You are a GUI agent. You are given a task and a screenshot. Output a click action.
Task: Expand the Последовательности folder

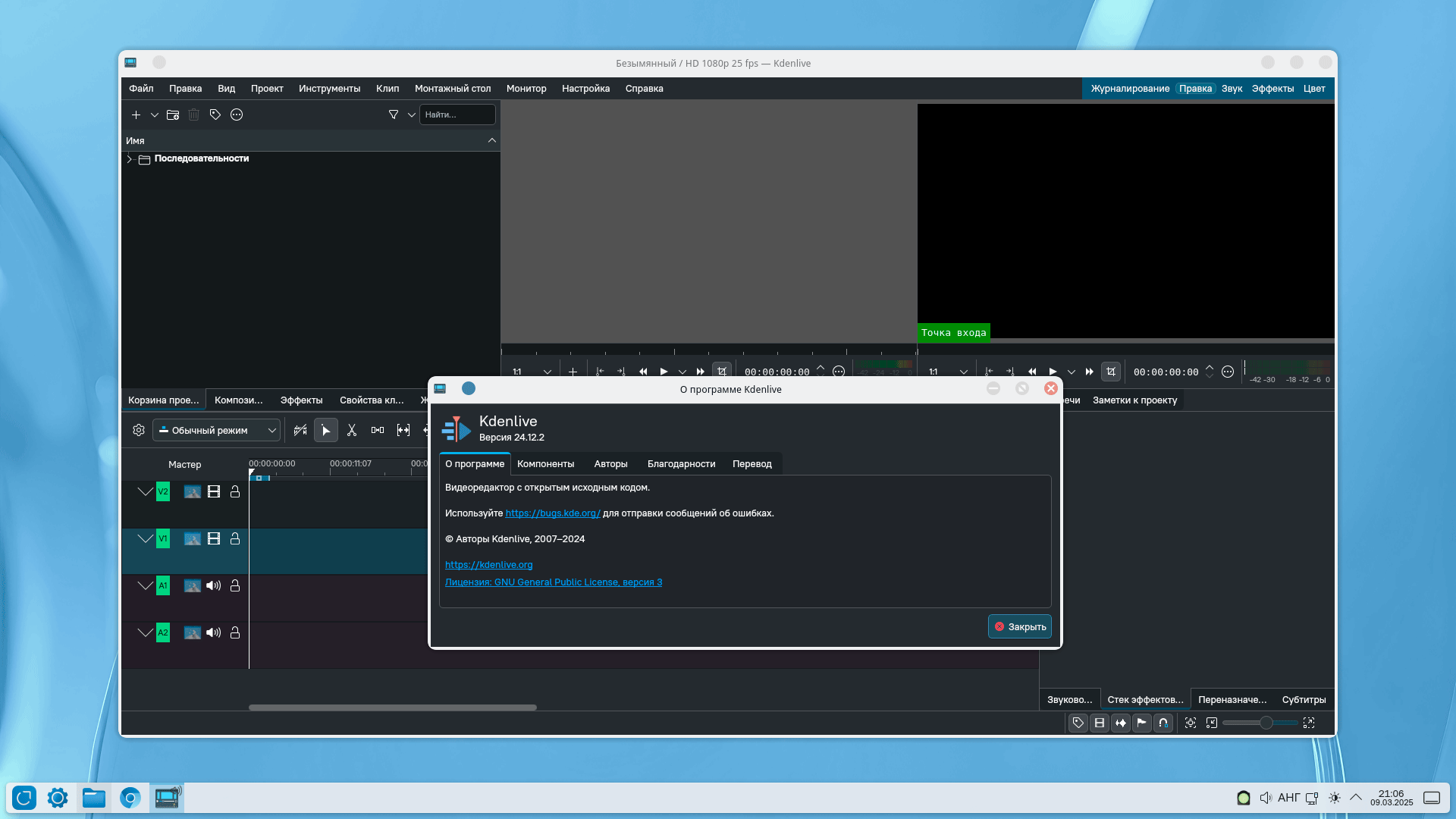pos(130,158)
